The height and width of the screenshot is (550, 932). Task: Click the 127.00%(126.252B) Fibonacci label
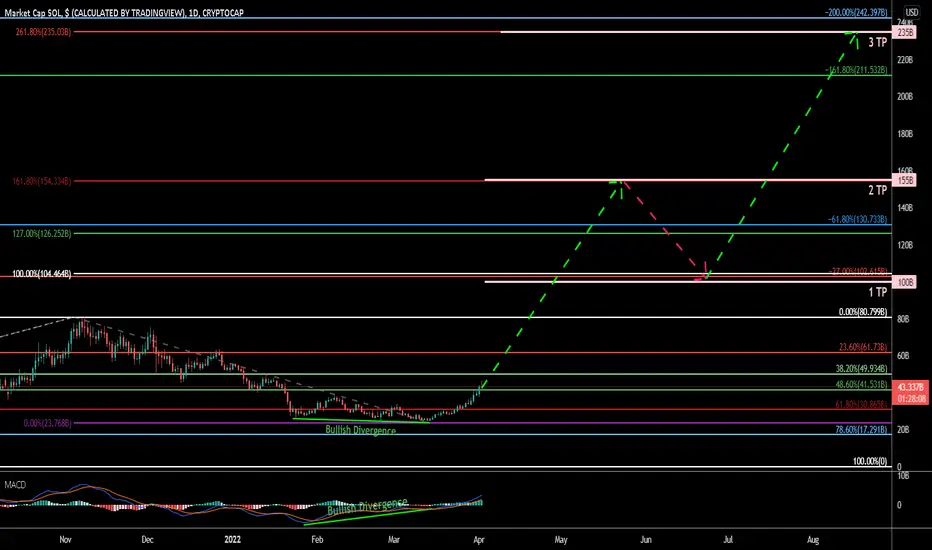tap(42, 234)
